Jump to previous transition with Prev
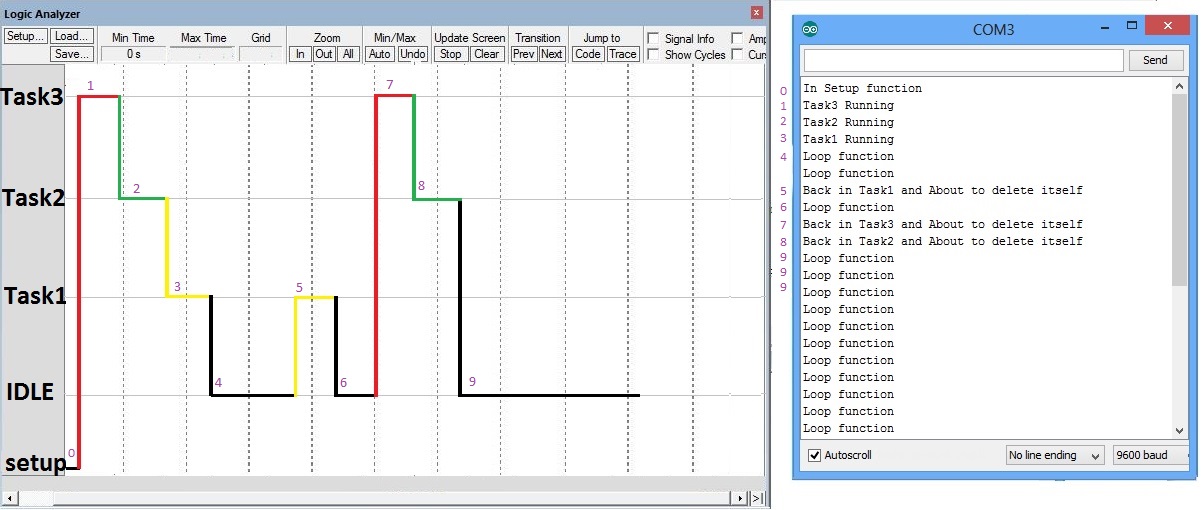The image size is (1203, 510). tap(524, 54)
